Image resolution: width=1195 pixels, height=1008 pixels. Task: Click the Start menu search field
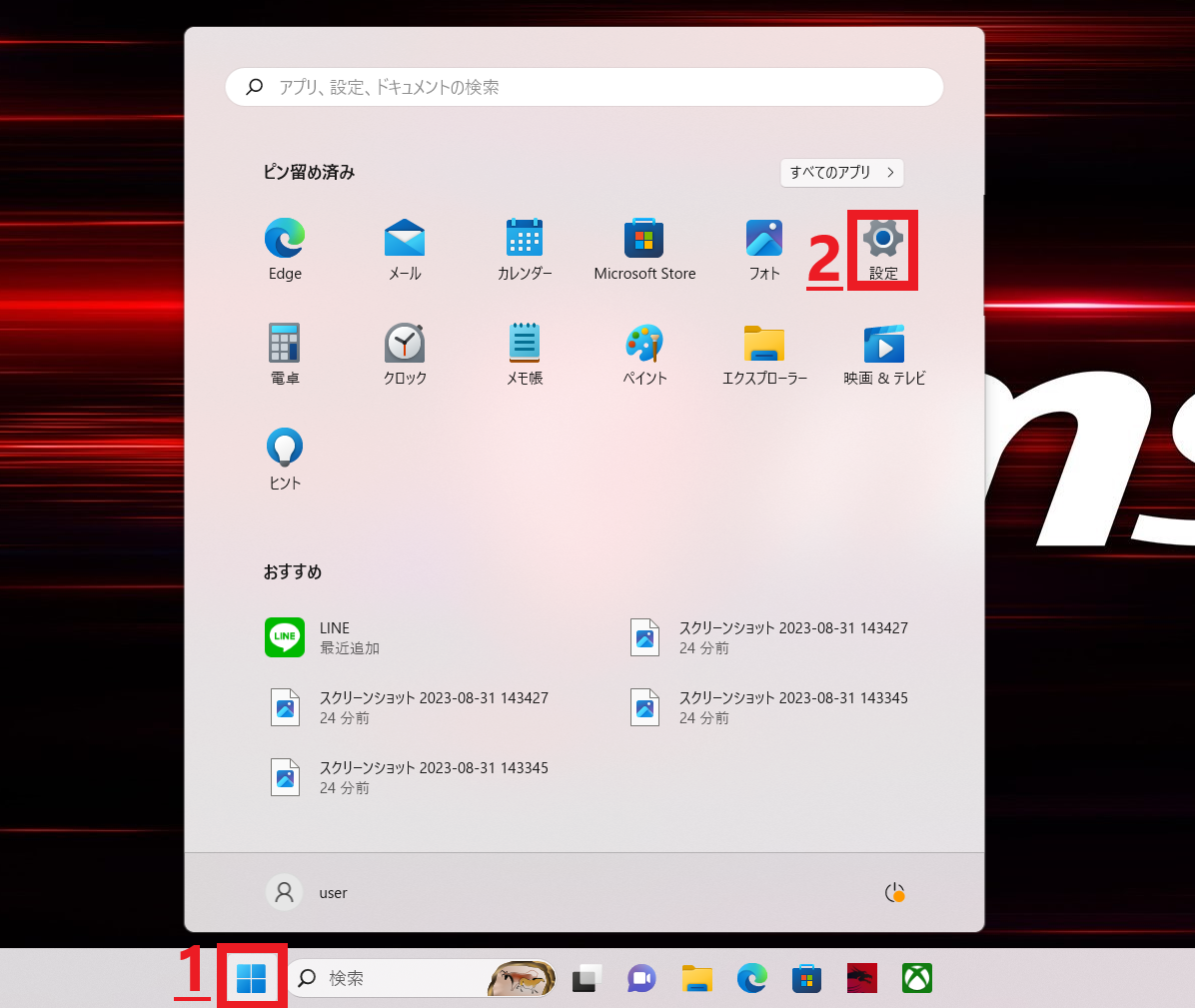[585, 88]
